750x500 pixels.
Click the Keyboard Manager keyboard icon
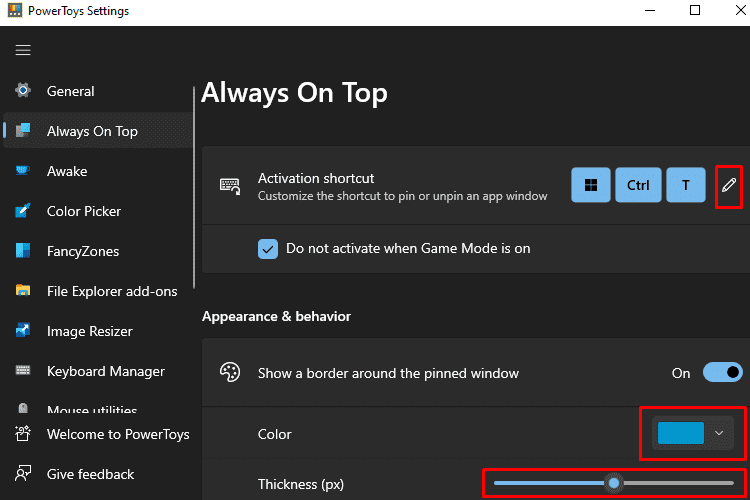[22, 371]
